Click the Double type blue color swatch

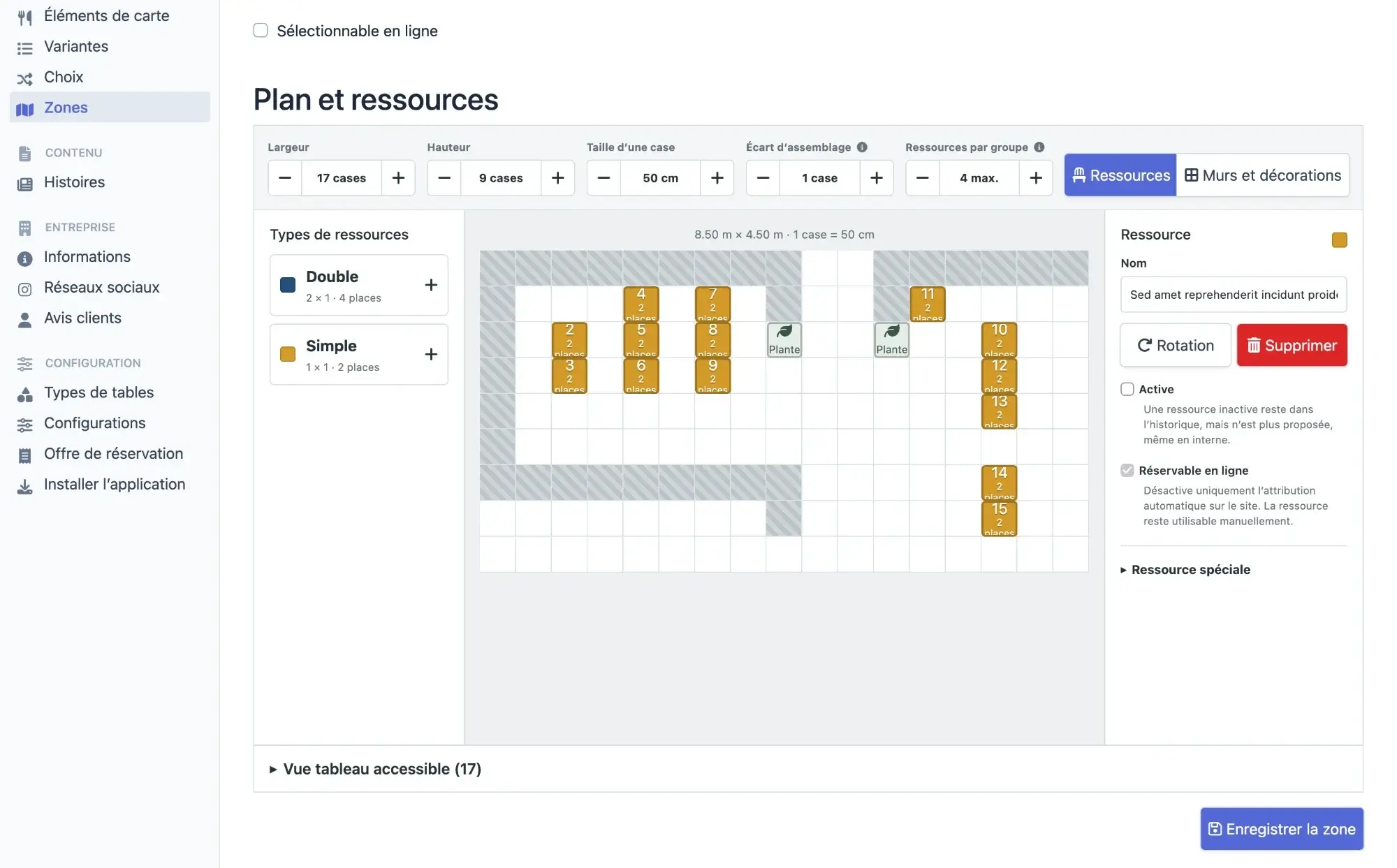click(288, 285)
